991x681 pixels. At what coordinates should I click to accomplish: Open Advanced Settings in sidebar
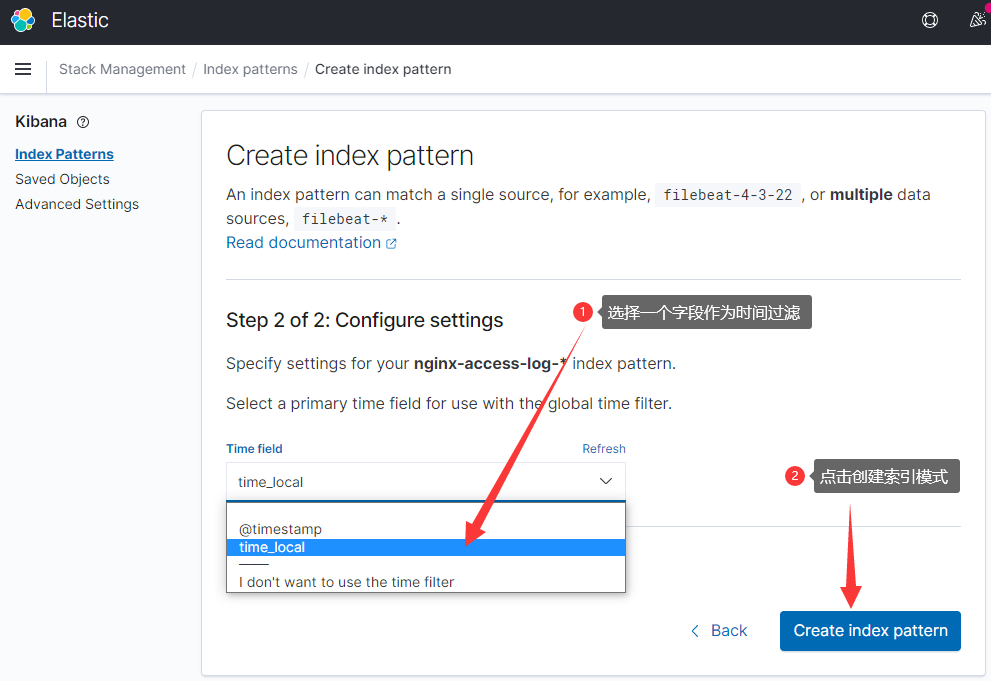tap(77, 204)
